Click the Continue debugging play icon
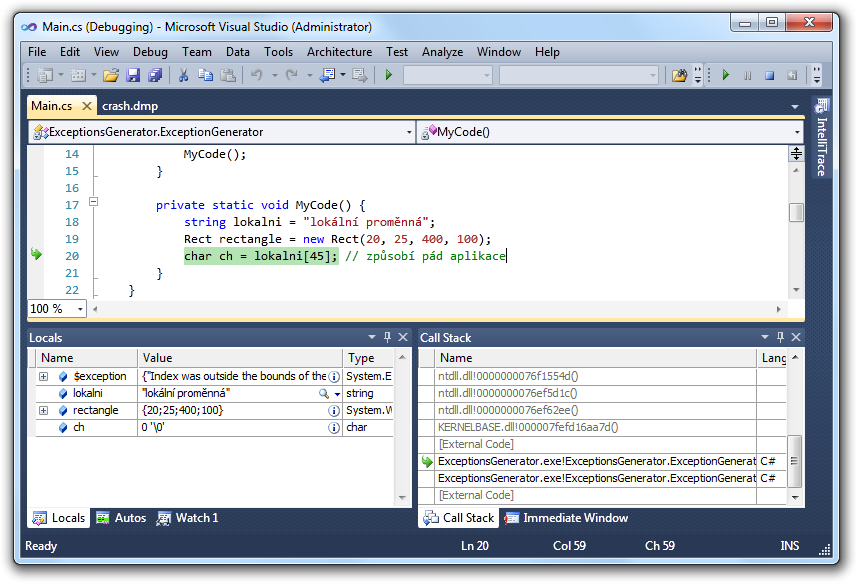 click(726, 75)
